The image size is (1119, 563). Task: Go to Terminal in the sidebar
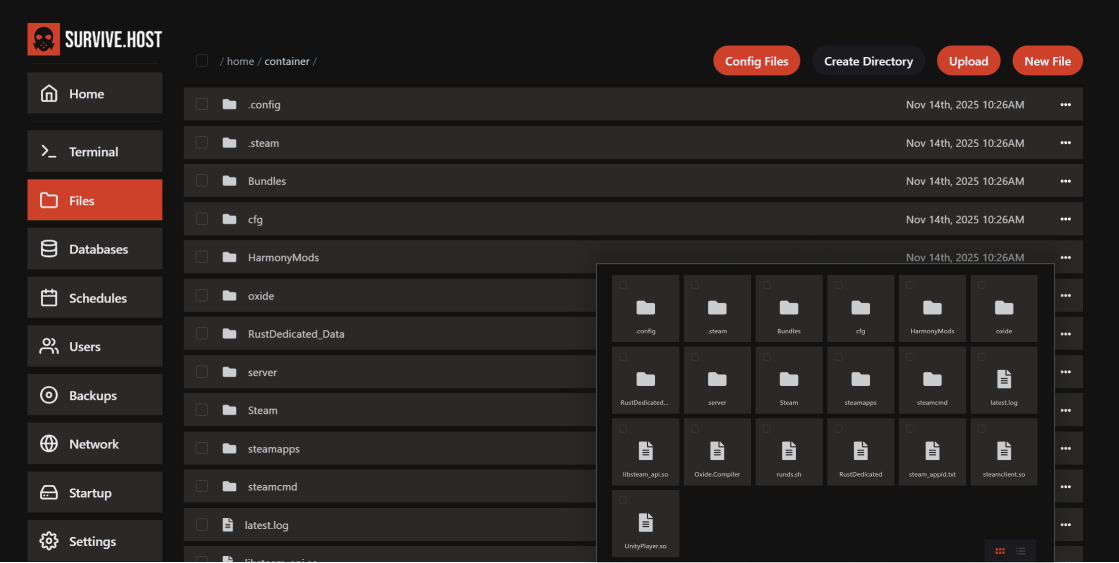pos(94,152)
